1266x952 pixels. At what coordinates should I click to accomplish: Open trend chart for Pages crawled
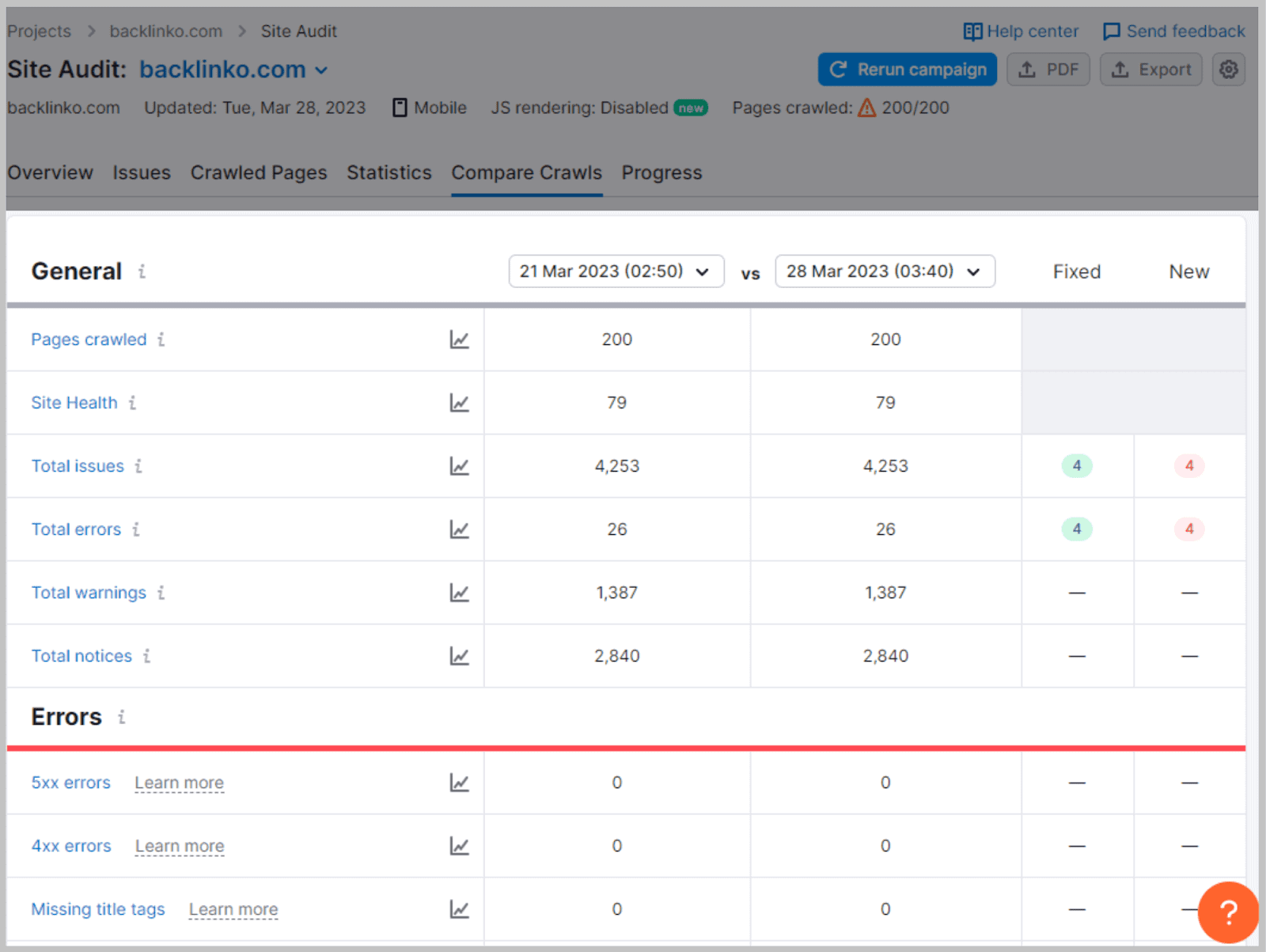[x=459, y=339]
